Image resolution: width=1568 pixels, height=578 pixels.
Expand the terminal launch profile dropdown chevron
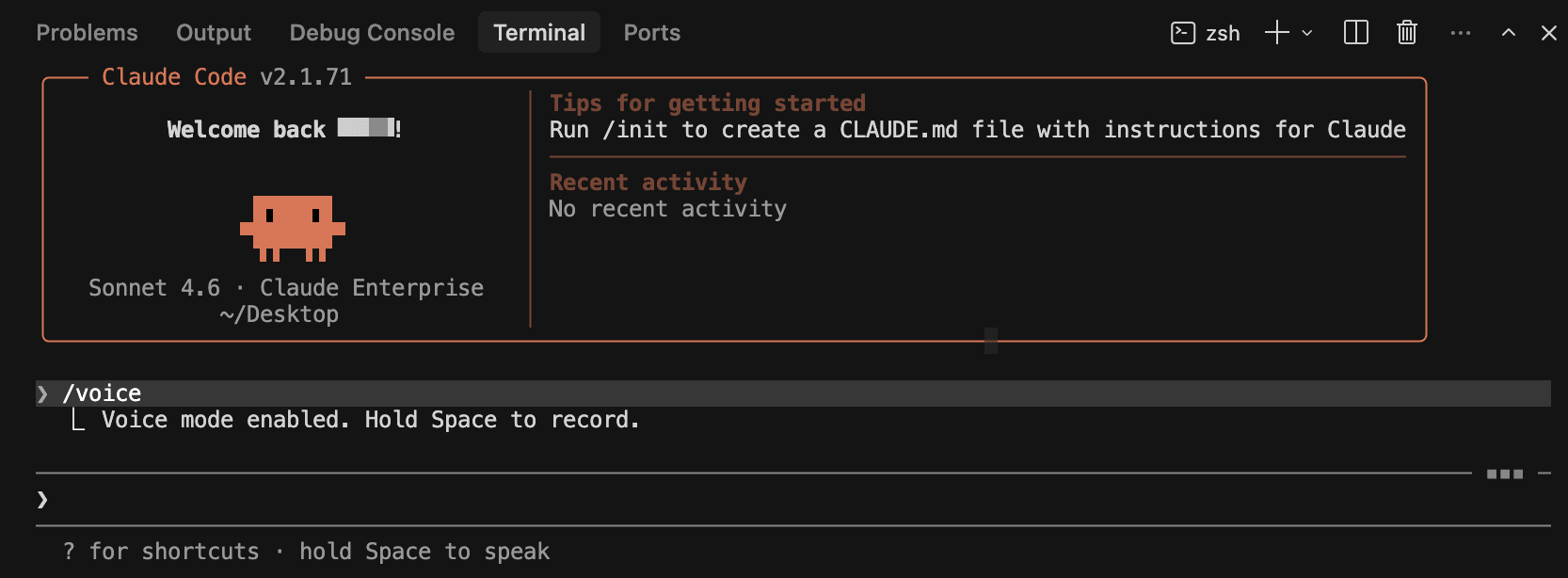(1307, 33)
